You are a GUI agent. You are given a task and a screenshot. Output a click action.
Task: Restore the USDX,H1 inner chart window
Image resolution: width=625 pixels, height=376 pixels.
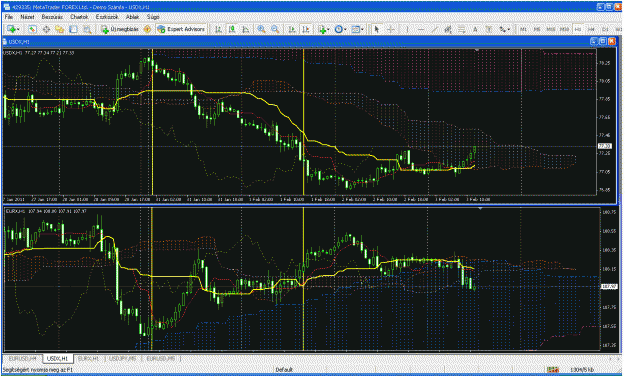tap(603, 41)
